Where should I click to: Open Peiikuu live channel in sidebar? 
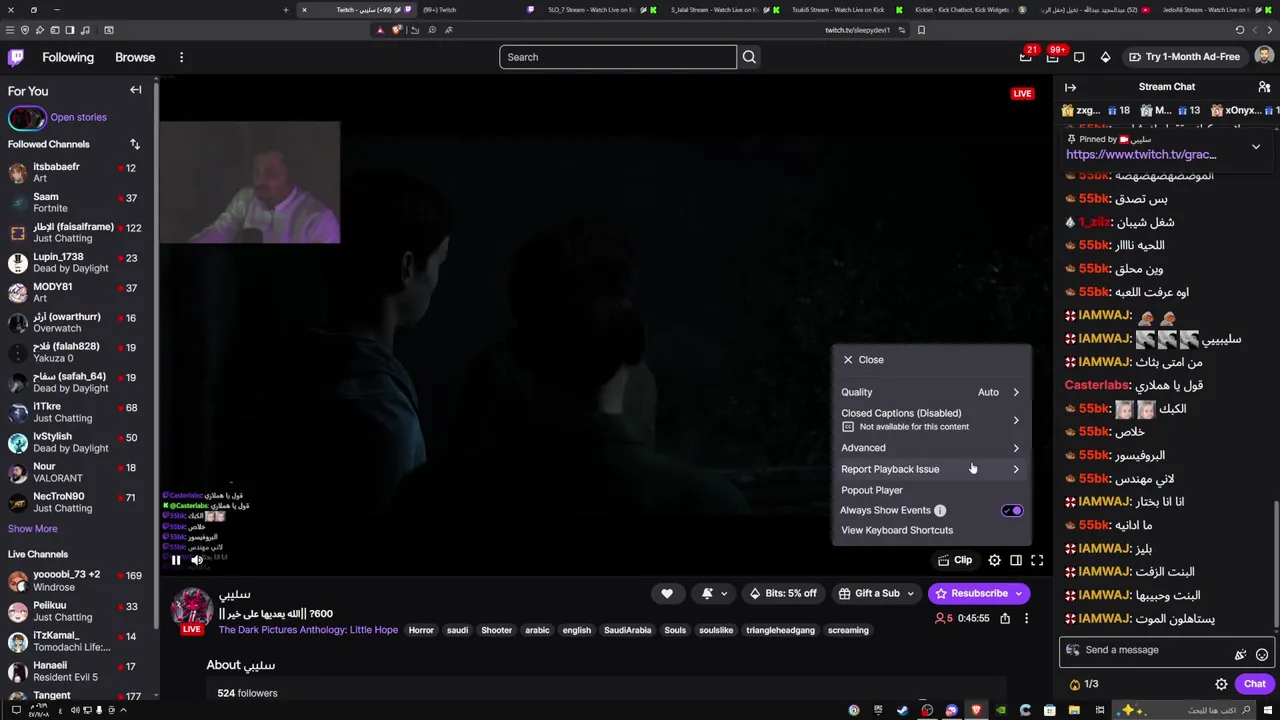[x=77, y=611]
